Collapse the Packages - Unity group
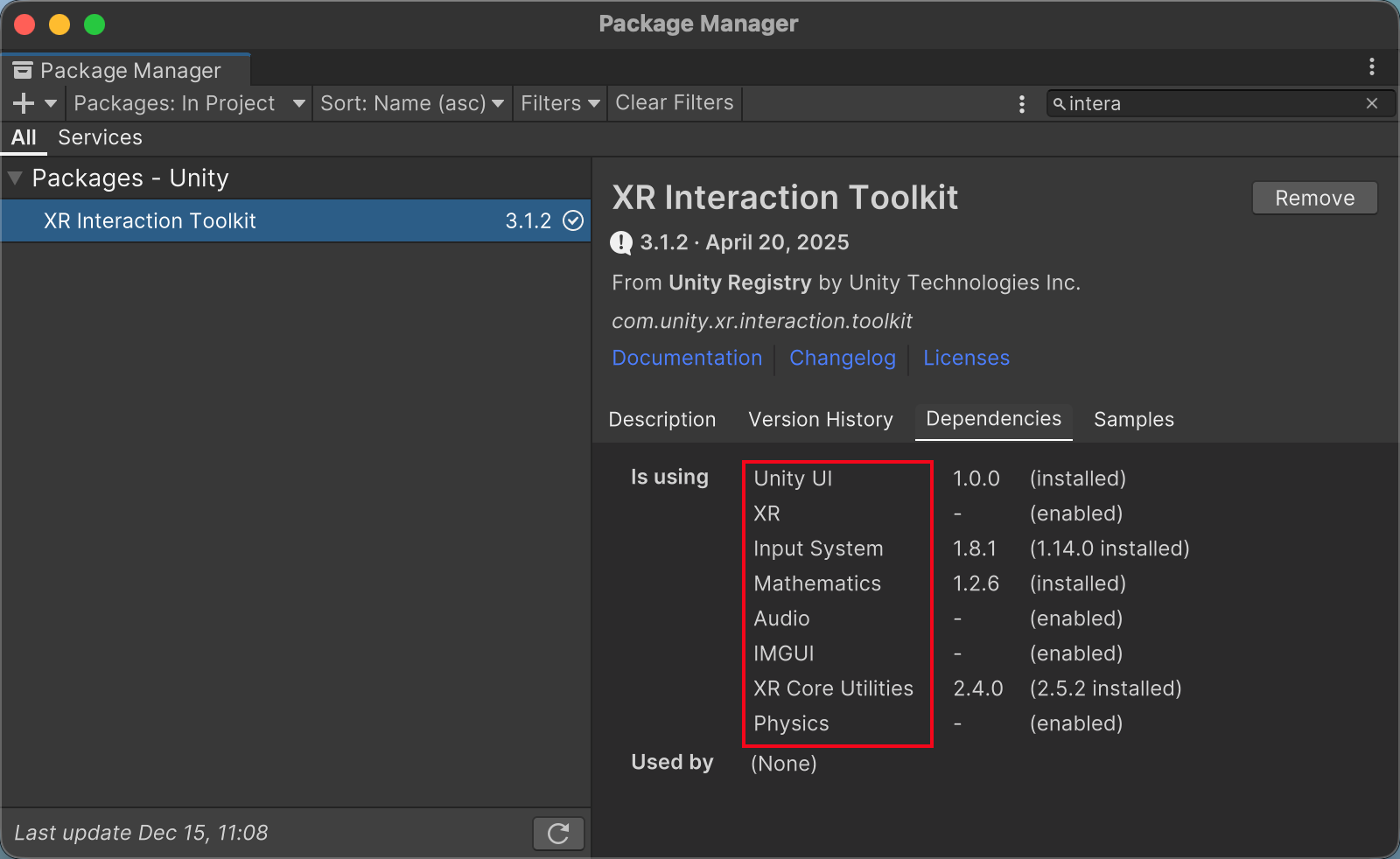Viewport: 1400px width, 859px height. tap(15, 178)
